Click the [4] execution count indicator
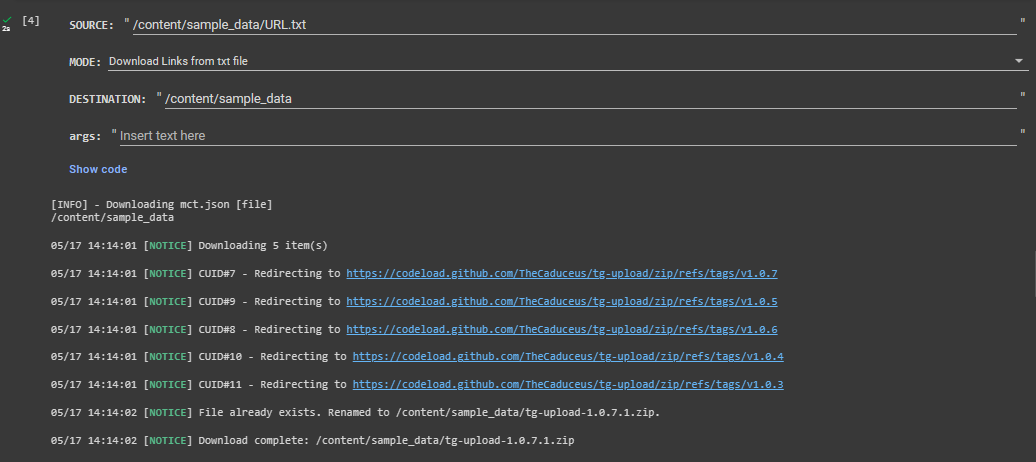 pos(31,21)
